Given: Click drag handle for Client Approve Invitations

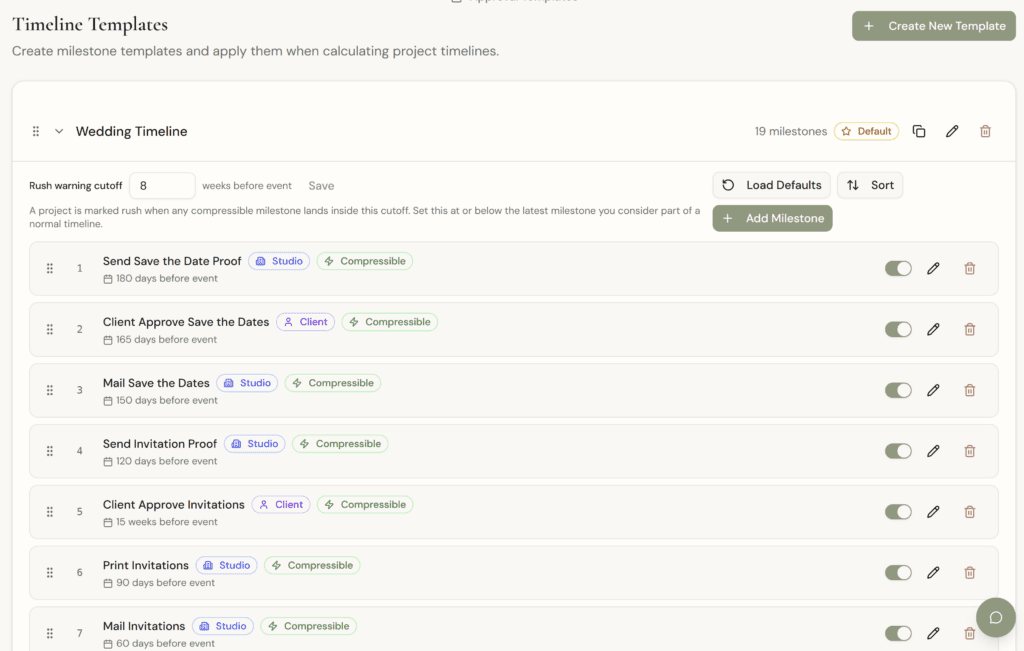Looking at the screenshot, I should 50,511.
